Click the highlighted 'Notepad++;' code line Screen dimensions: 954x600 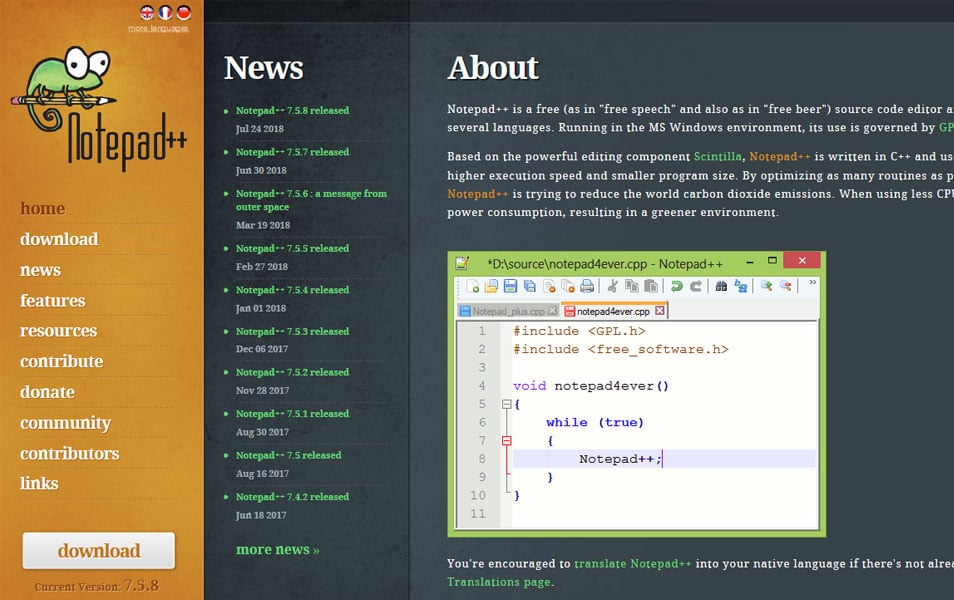pos(664,459)
